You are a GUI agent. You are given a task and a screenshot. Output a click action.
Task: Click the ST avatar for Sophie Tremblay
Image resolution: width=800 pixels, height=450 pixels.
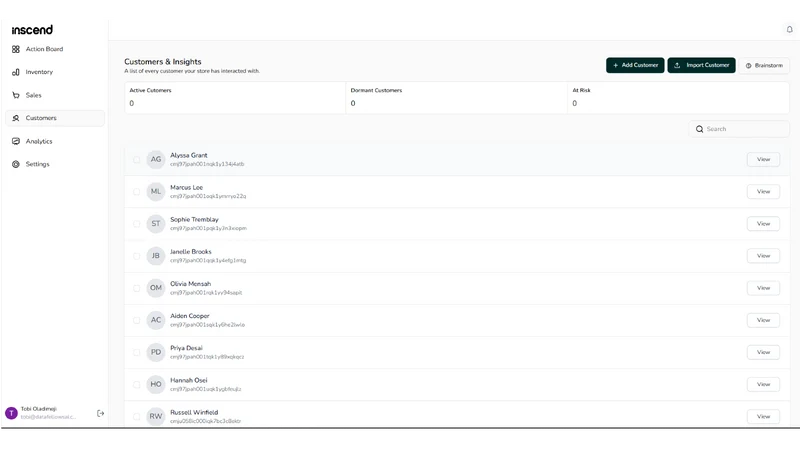point(156,223)
